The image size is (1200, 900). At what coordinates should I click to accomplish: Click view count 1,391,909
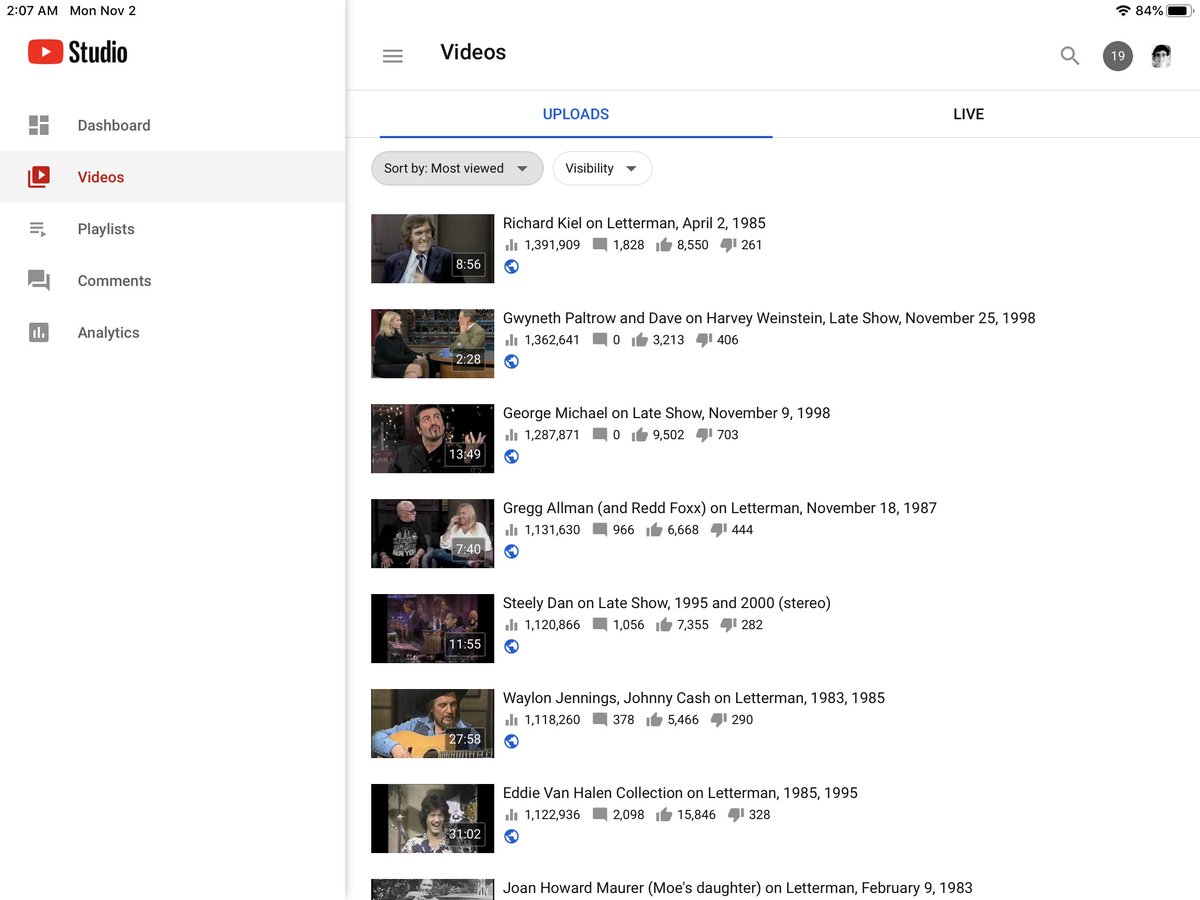pos(552,245)
